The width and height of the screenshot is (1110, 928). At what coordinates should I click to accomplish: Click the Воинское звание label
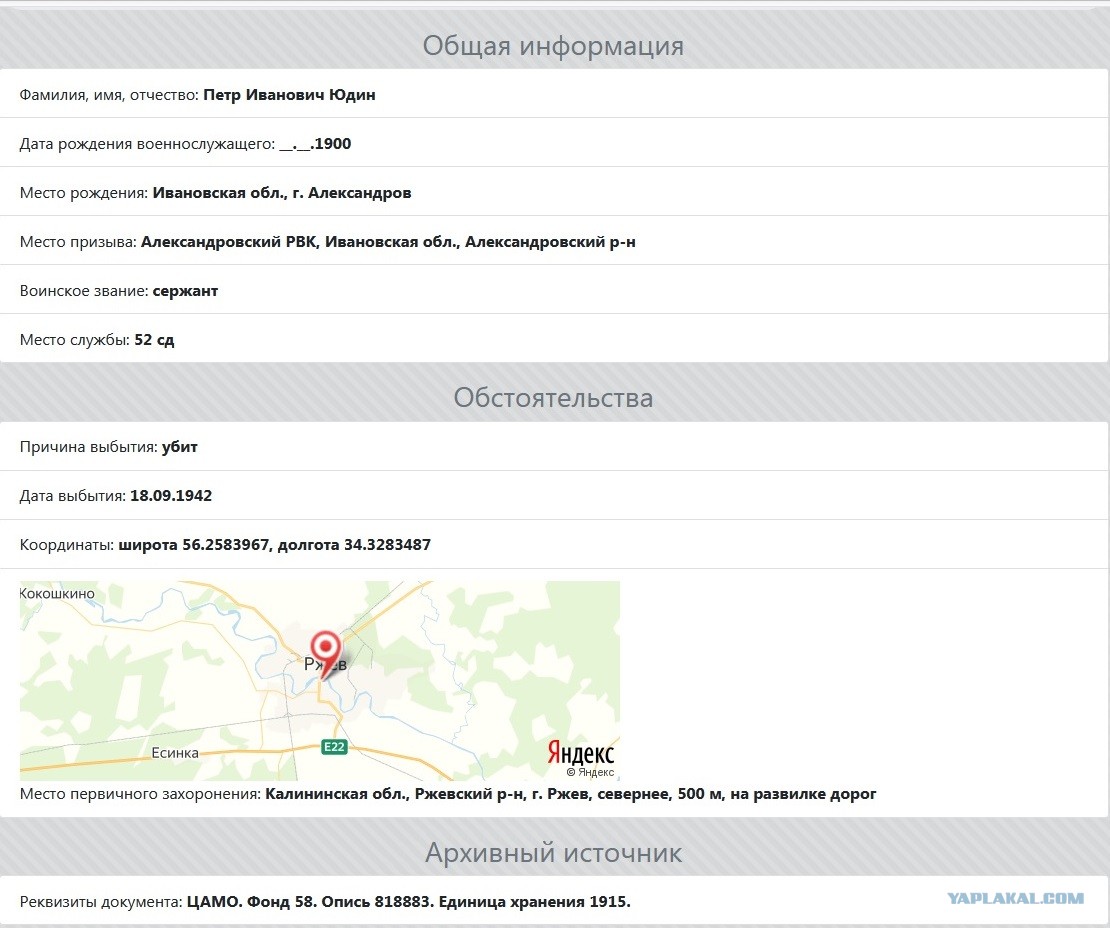(x=84, y=291)
